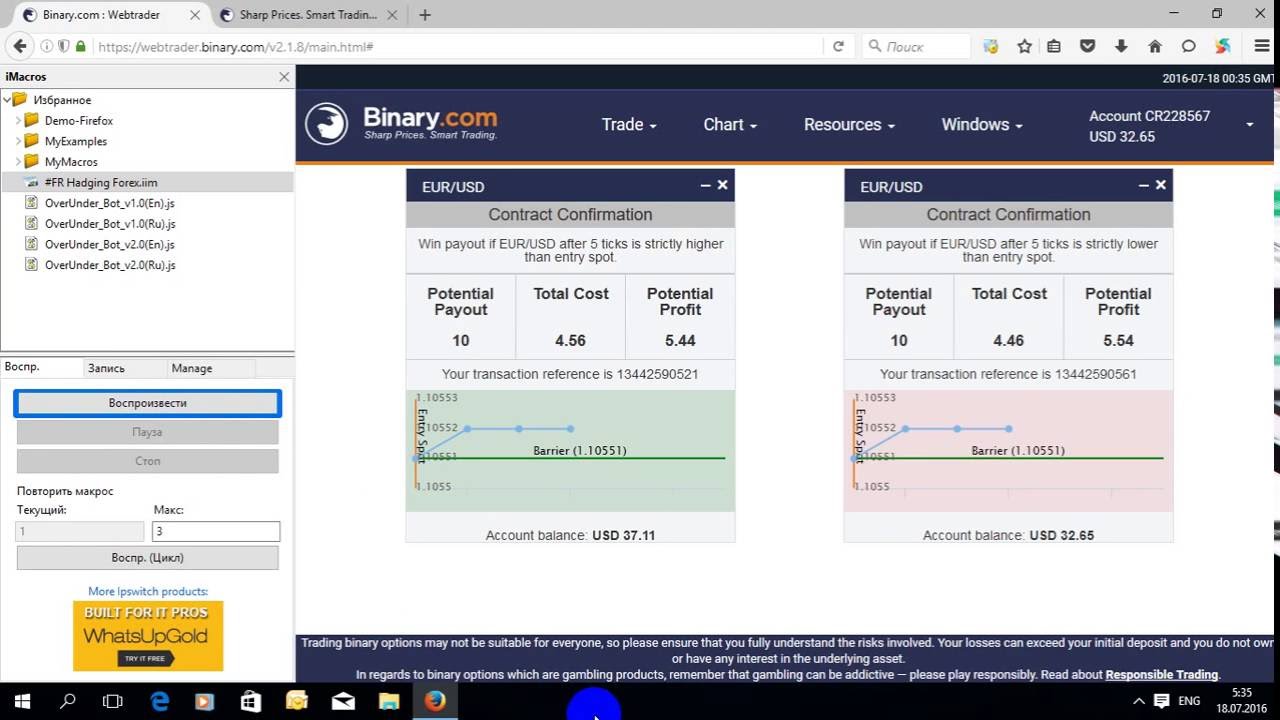Click the Поиск search box

coord(915,46)
